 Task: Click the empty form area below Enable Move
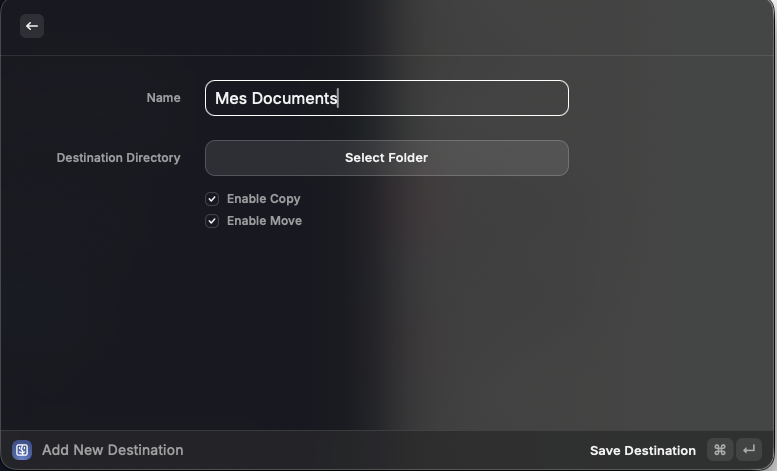(386, 320)
